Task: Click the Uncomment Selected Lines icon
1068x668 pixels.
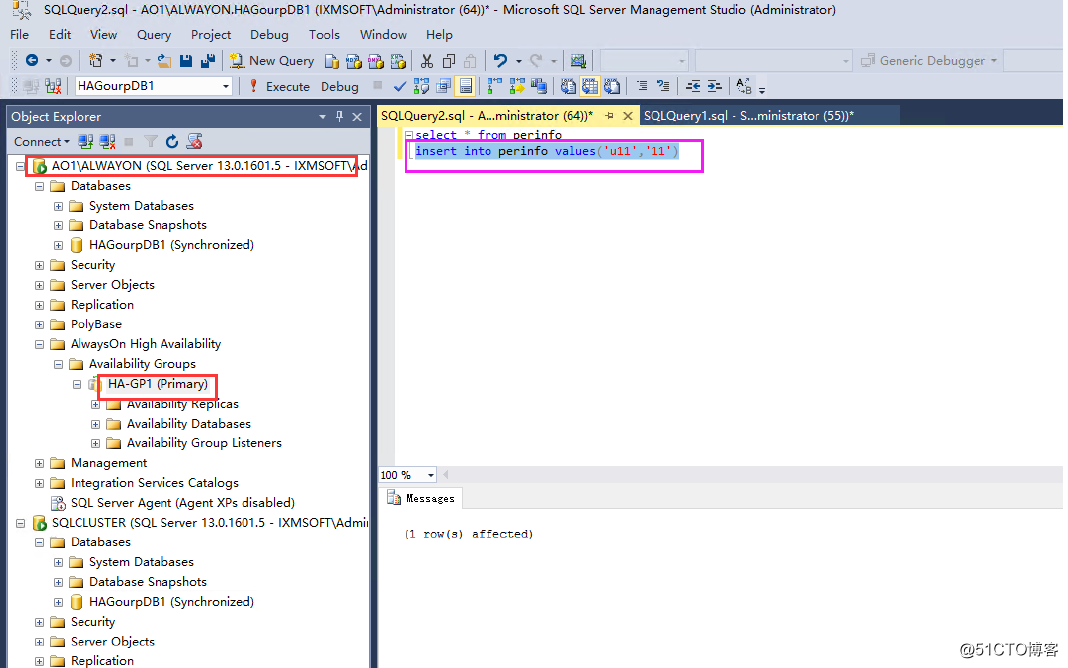Action: tap(663, 86)
